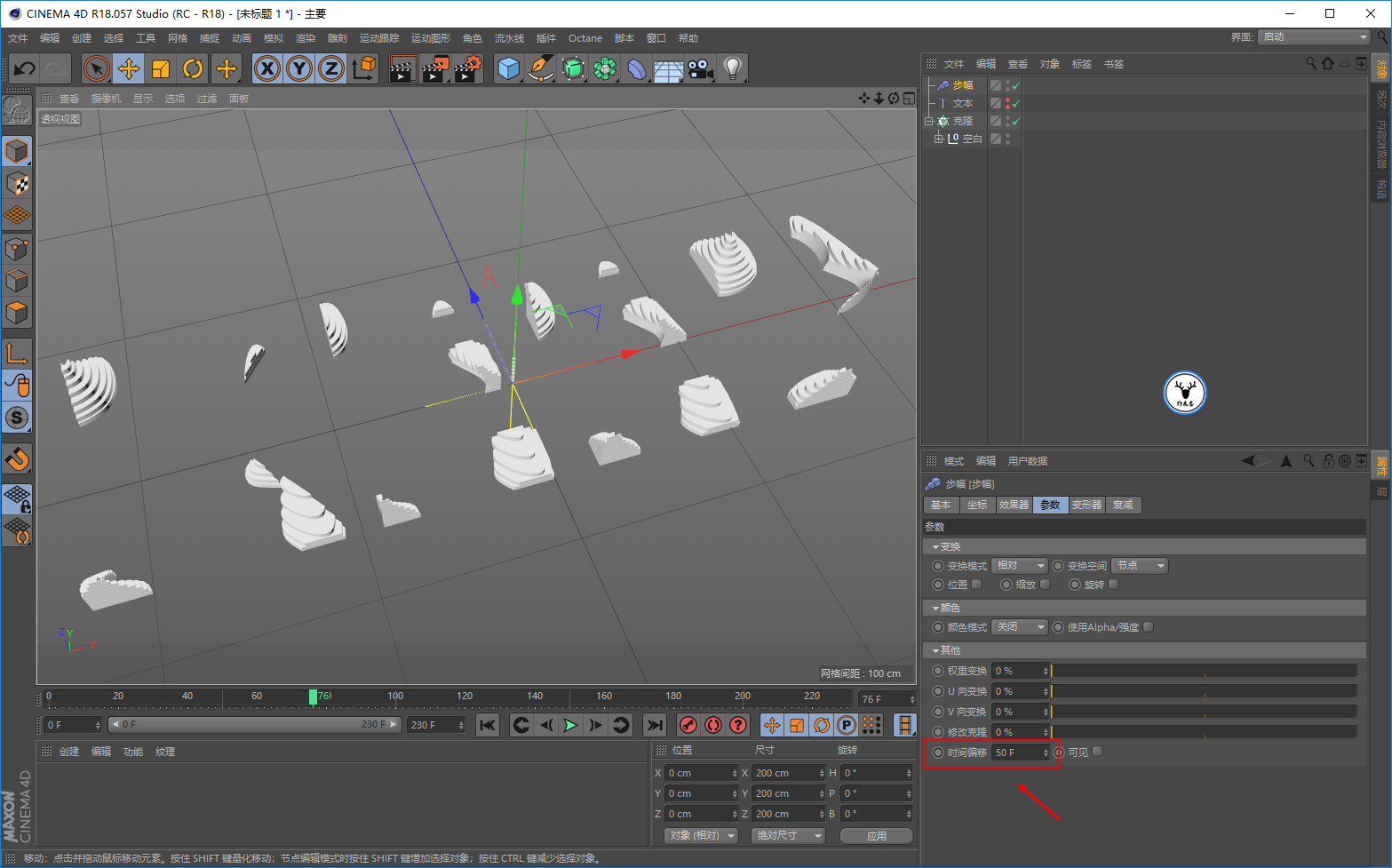This screenshot has height=868, width=1392.
Task: Open the 界面 layout dropdown
Action: (1314, 37)
